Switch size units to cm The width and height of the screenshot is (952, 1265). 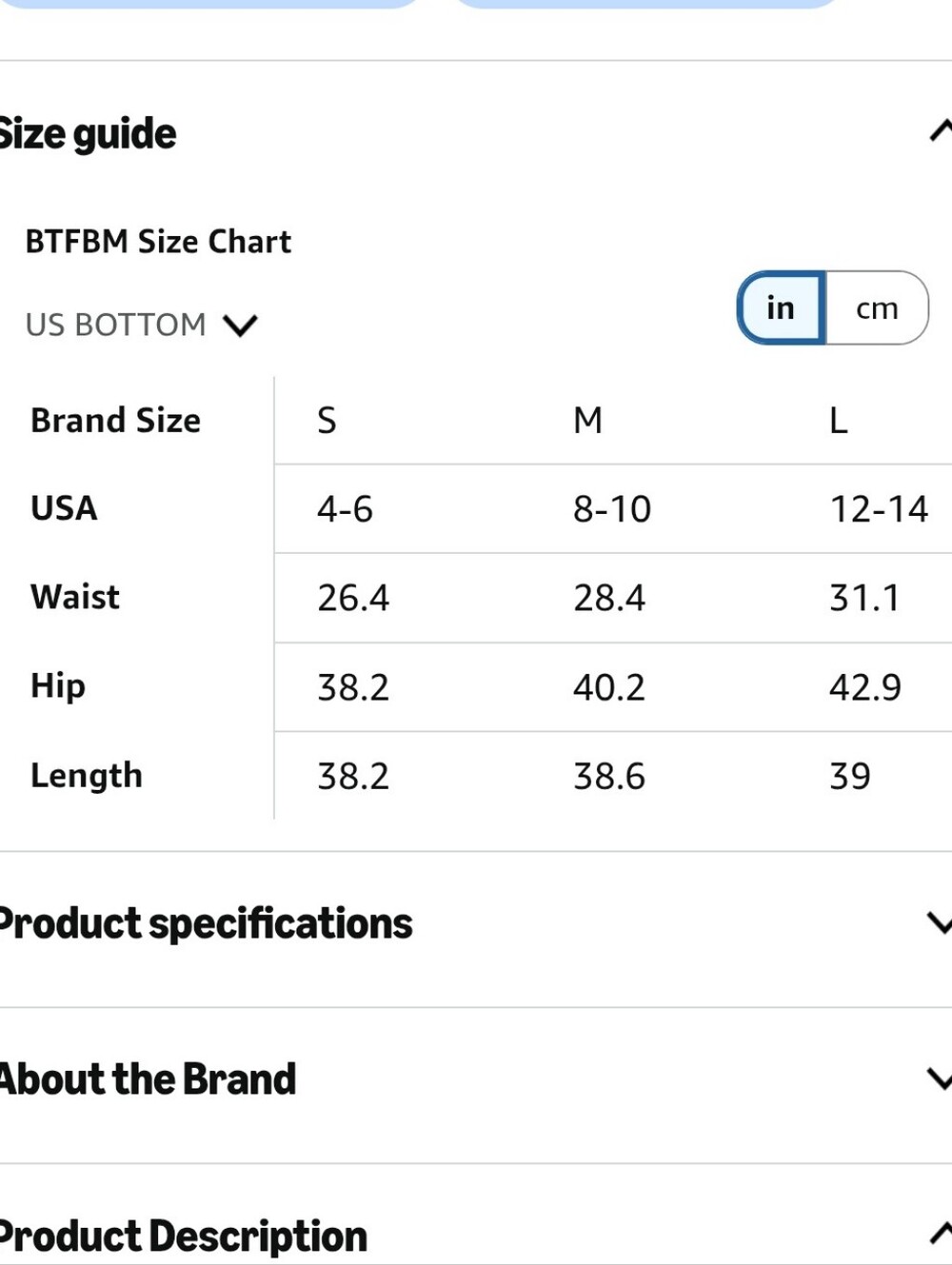[x=877, y=307]
